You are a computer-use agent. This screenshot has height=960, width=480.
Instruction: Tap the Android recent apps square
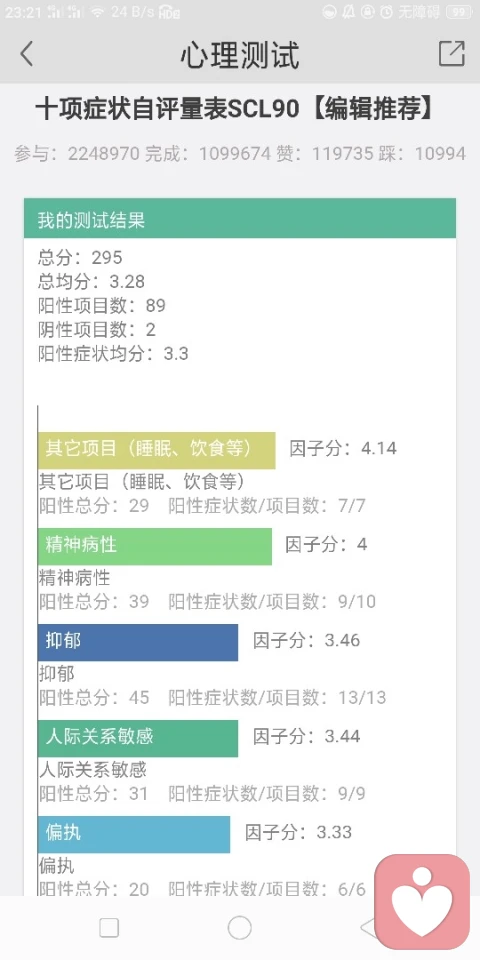pyautogui.click(x=109, y=928)
